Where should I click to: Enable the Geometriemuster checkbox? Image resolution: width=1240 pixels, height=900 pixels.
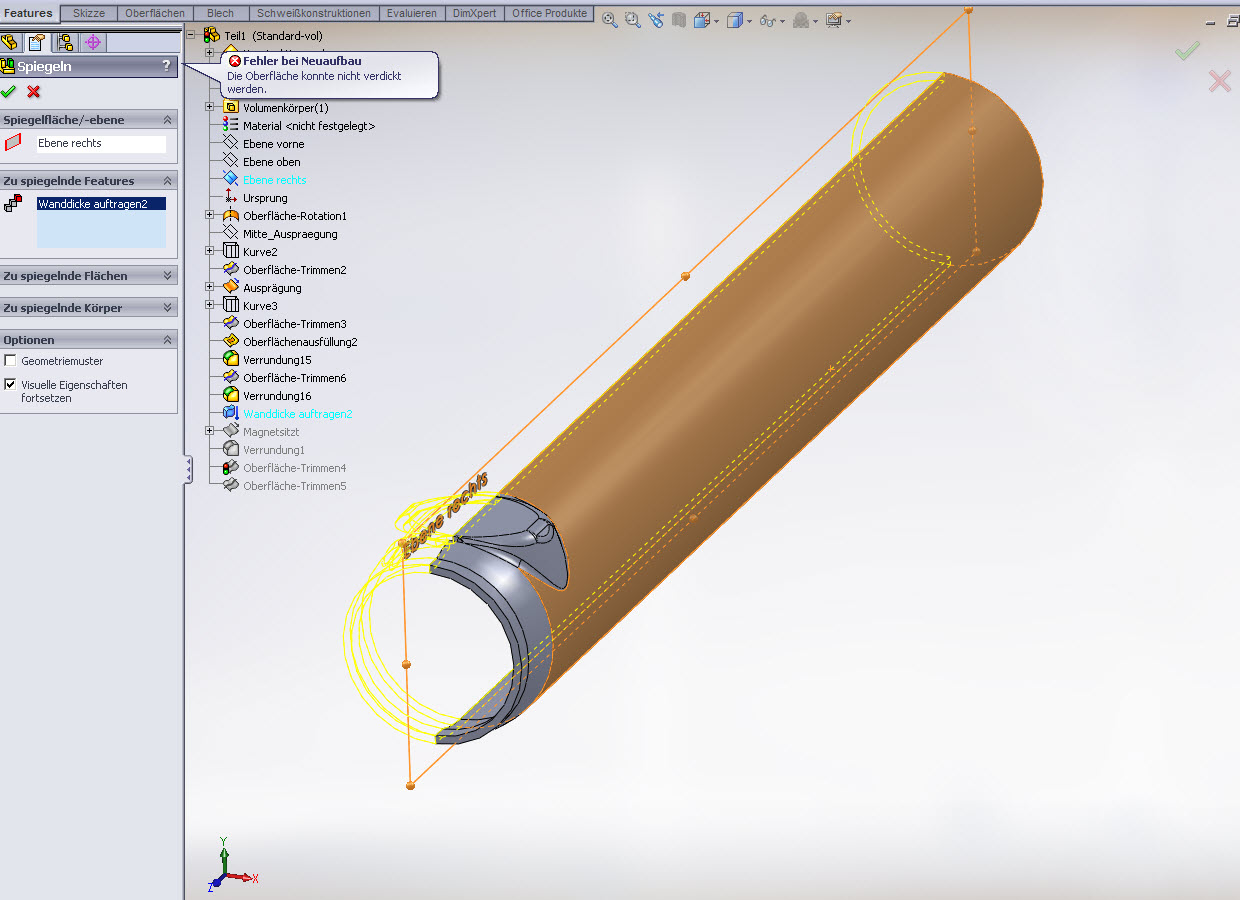11,361
